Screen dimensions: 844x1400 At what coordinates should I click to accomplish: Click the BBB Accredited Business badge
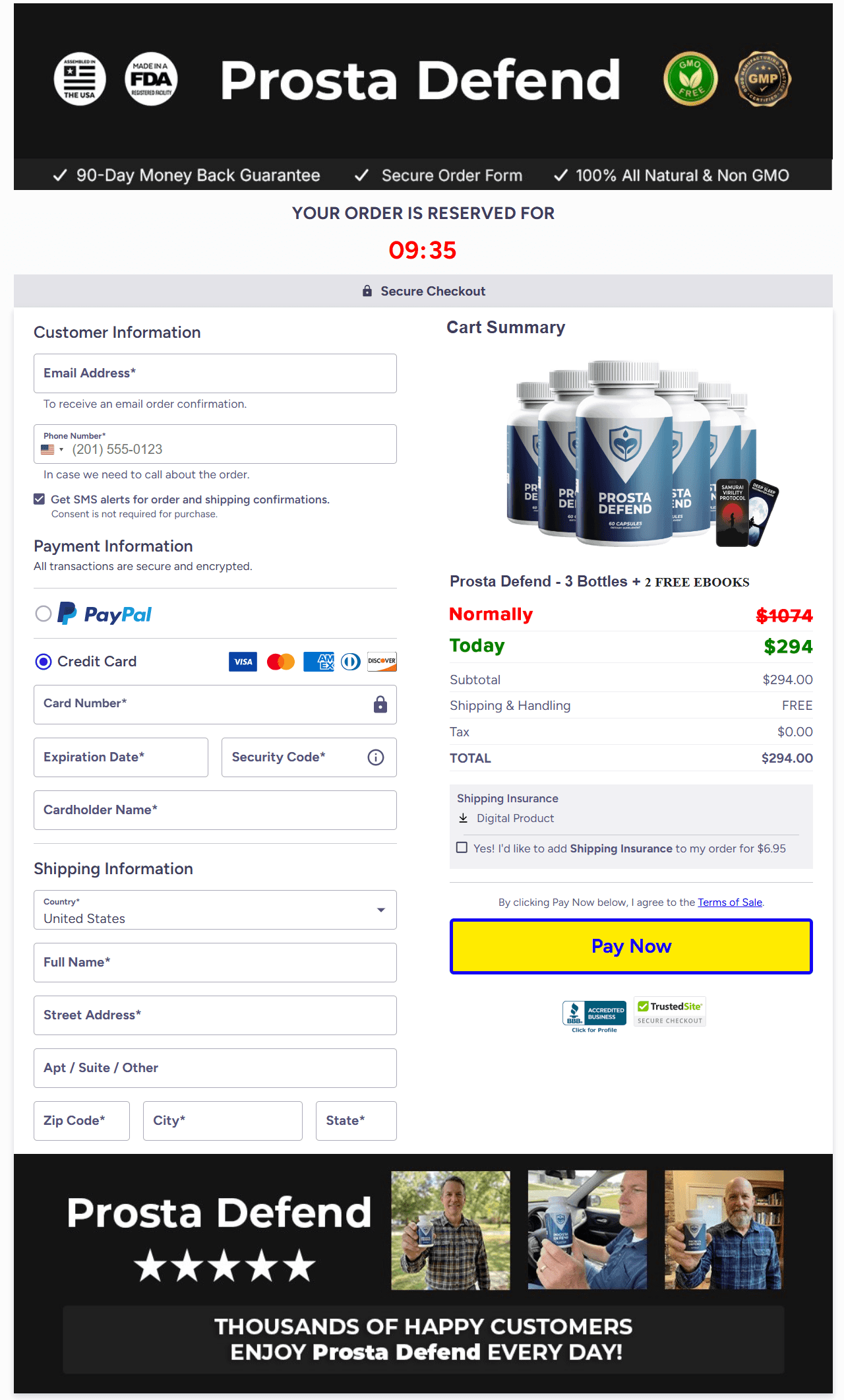tap(594, 1015)
